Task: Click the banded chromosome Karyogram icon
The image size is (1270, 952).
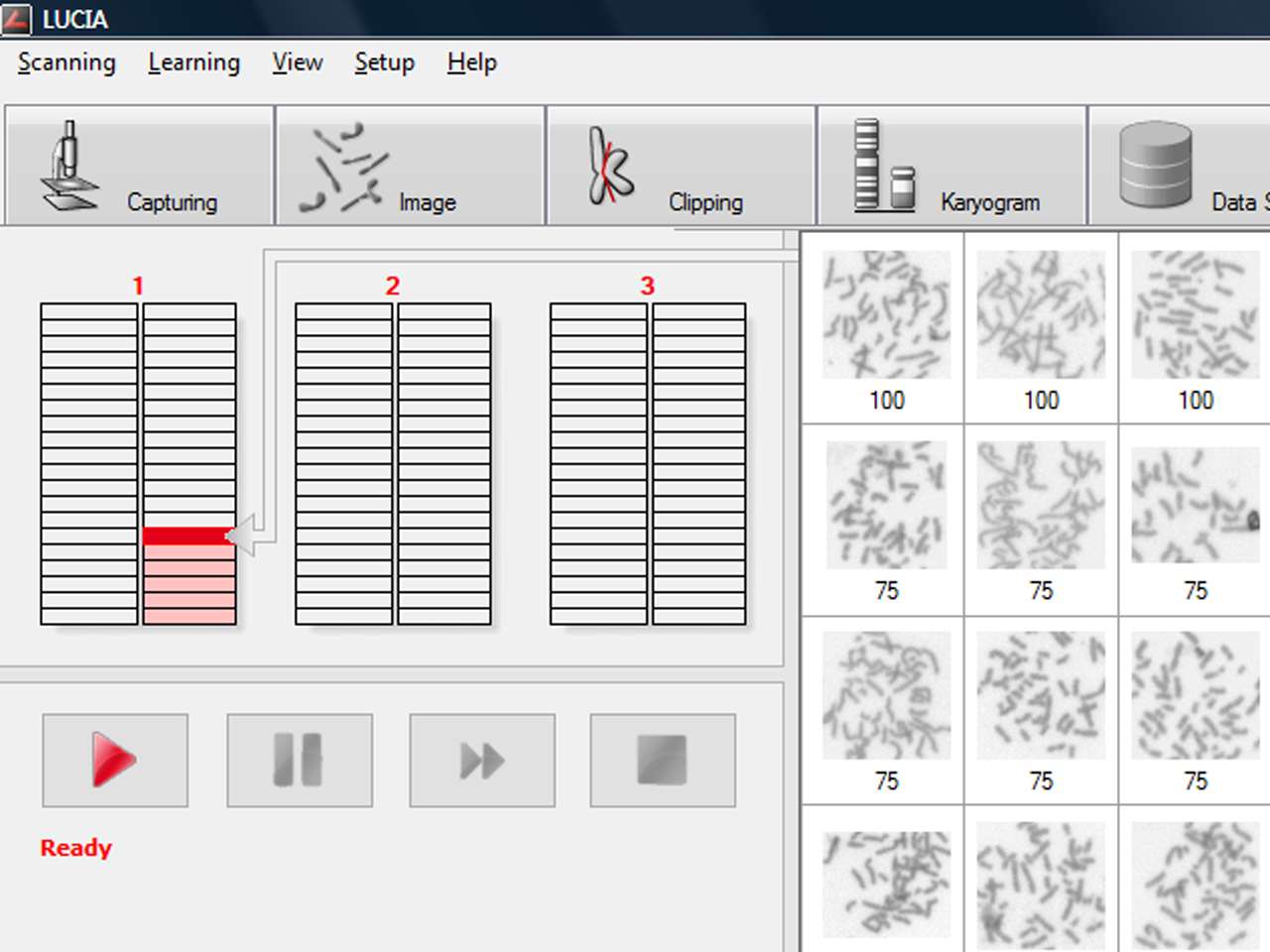Action: pos(884,165)
